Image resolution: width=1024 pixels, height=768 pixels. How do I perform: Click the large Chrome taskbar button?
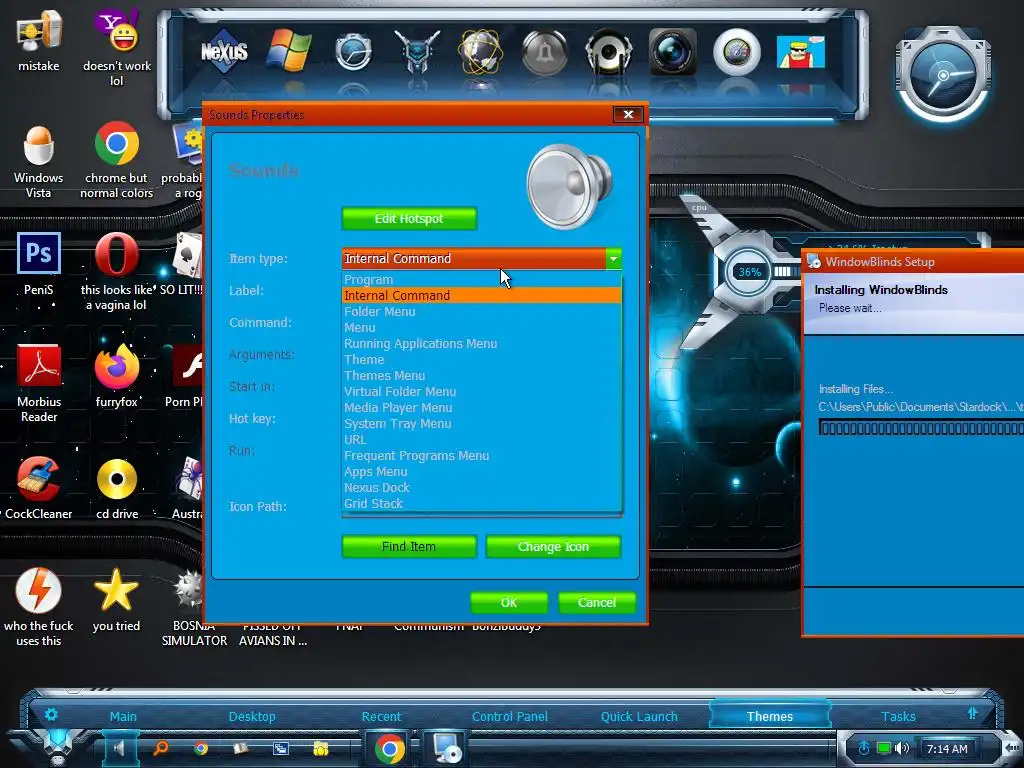389,748
